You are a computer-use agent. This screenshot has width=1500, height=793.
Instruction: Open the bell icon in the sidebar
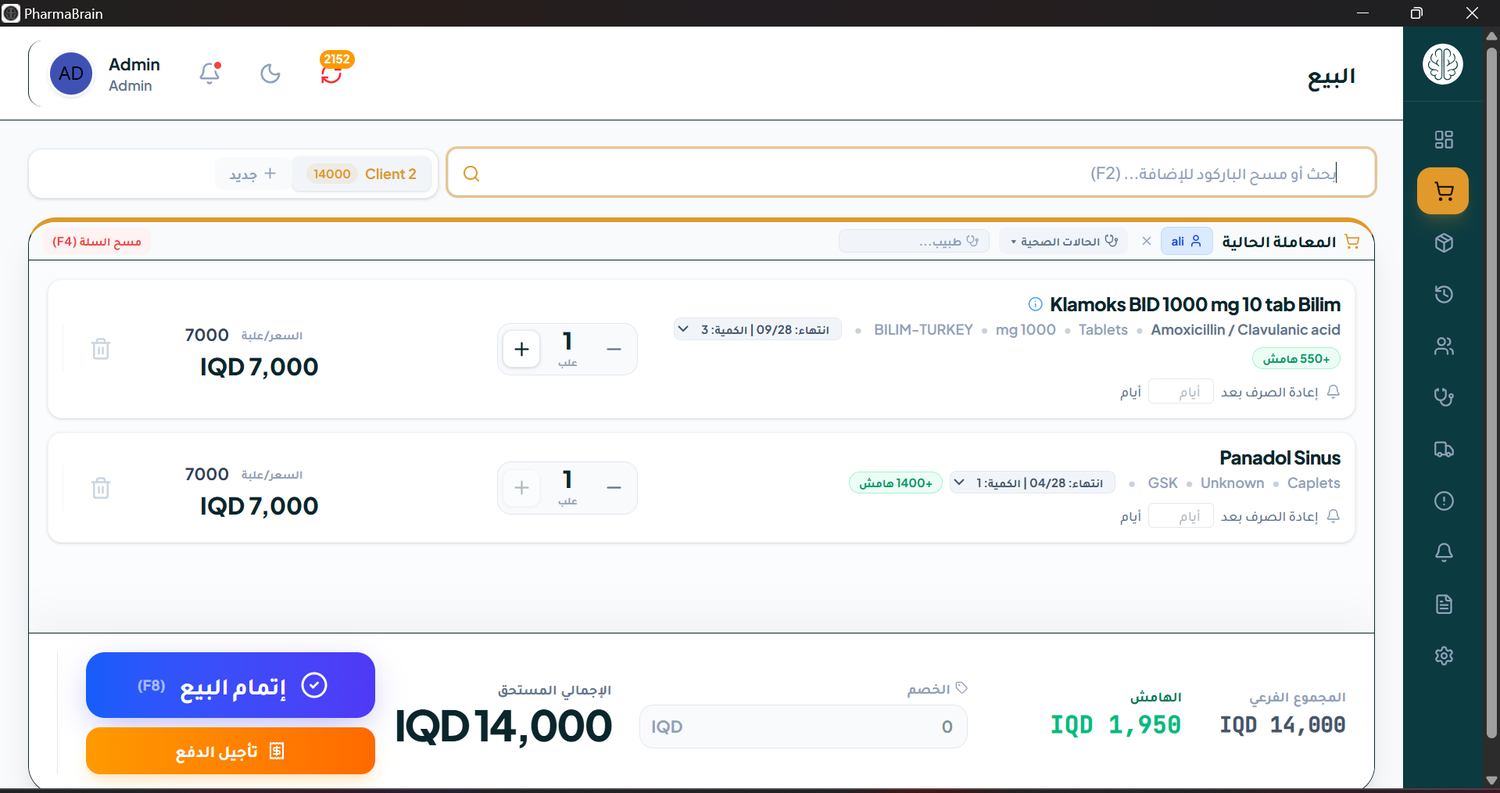tap(1443, 553)
